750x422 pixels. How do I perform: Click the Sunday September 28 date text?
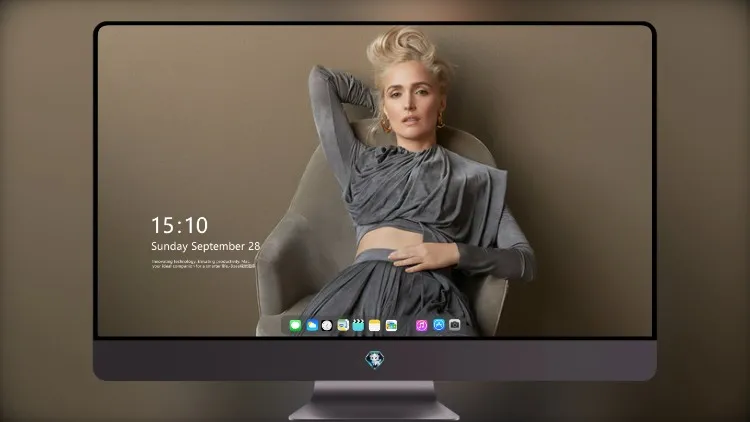click(x=206, y=246)
